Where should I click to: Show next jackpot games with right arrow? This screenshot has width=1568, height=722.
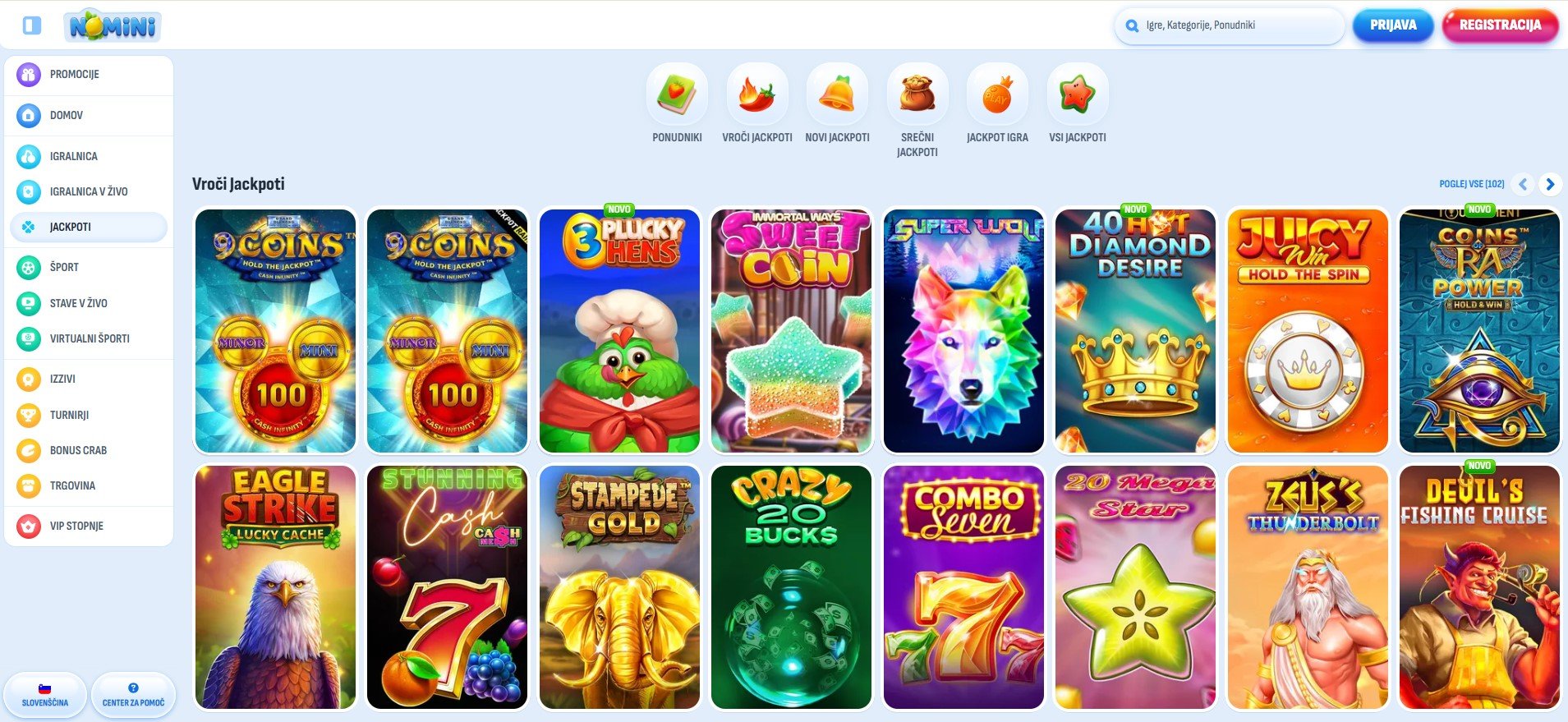coord(1550,184)
